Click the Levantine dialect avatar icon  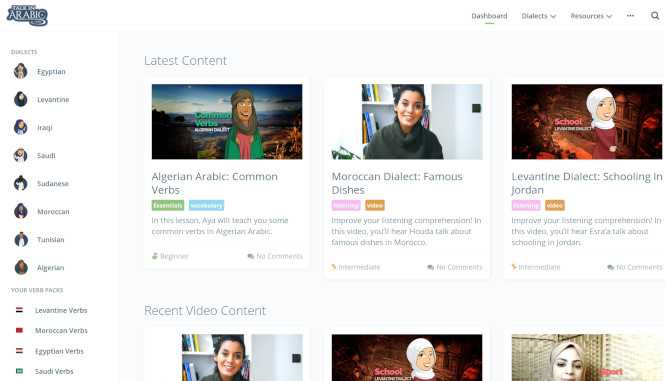coord(20,99)
